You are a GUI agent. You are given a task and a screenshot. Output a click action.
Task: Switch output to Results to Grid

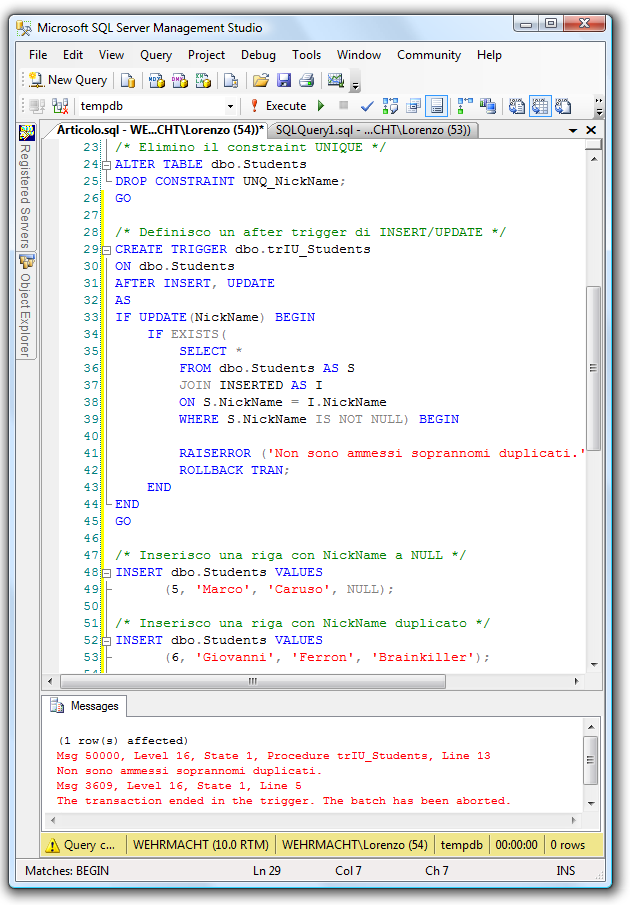[540, 106]
